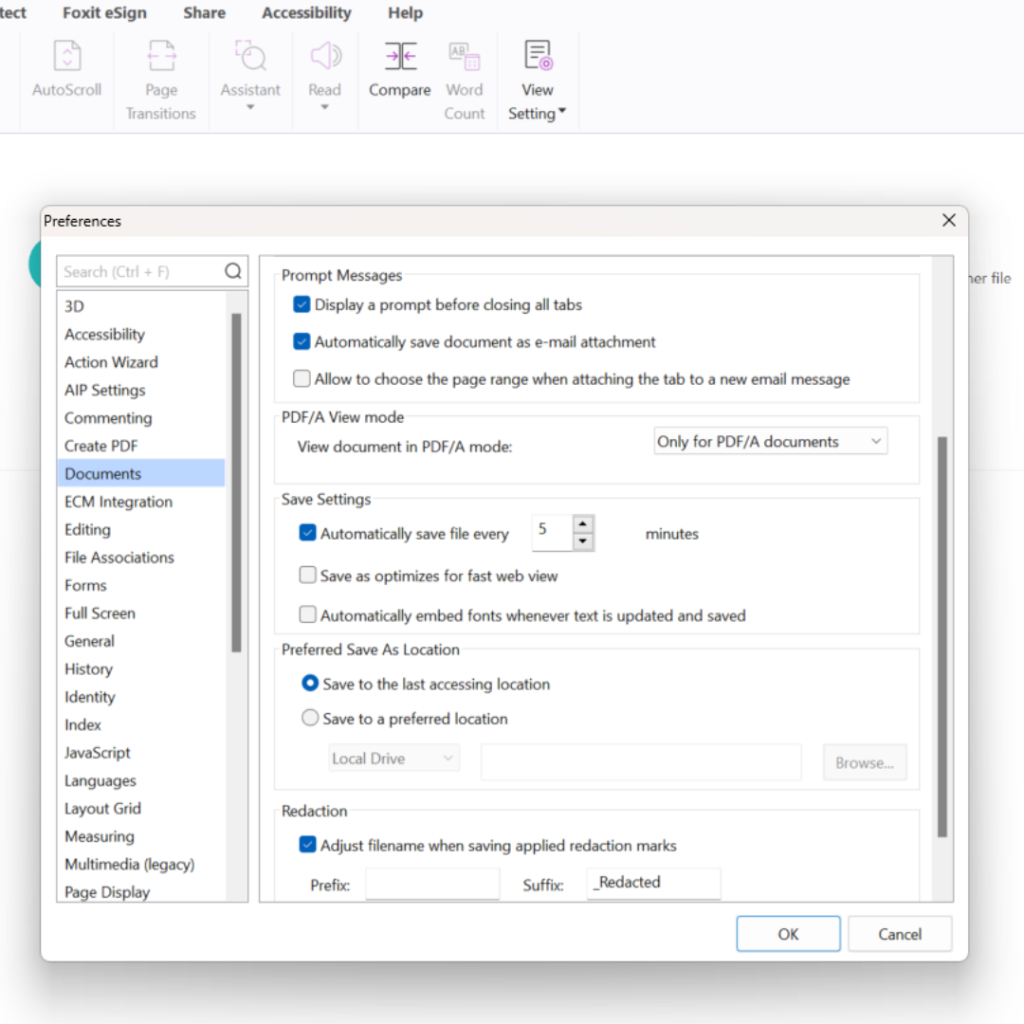The width and height of the screenshot is (1024, 1024).
Task: Select Save to a preferred location radio
Action: pyautogui.click(x=310, y=718)
